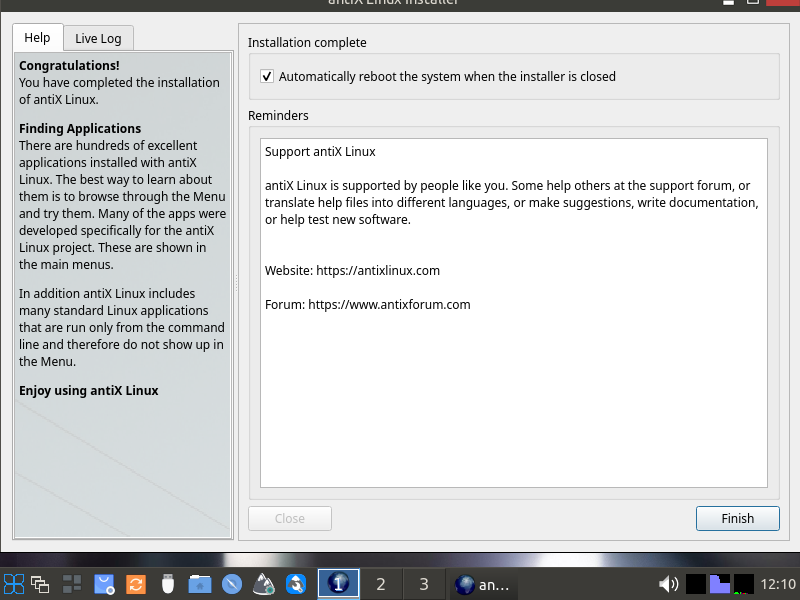Open the blue wrench settings tool icon
800x600 pixels.
296,584
